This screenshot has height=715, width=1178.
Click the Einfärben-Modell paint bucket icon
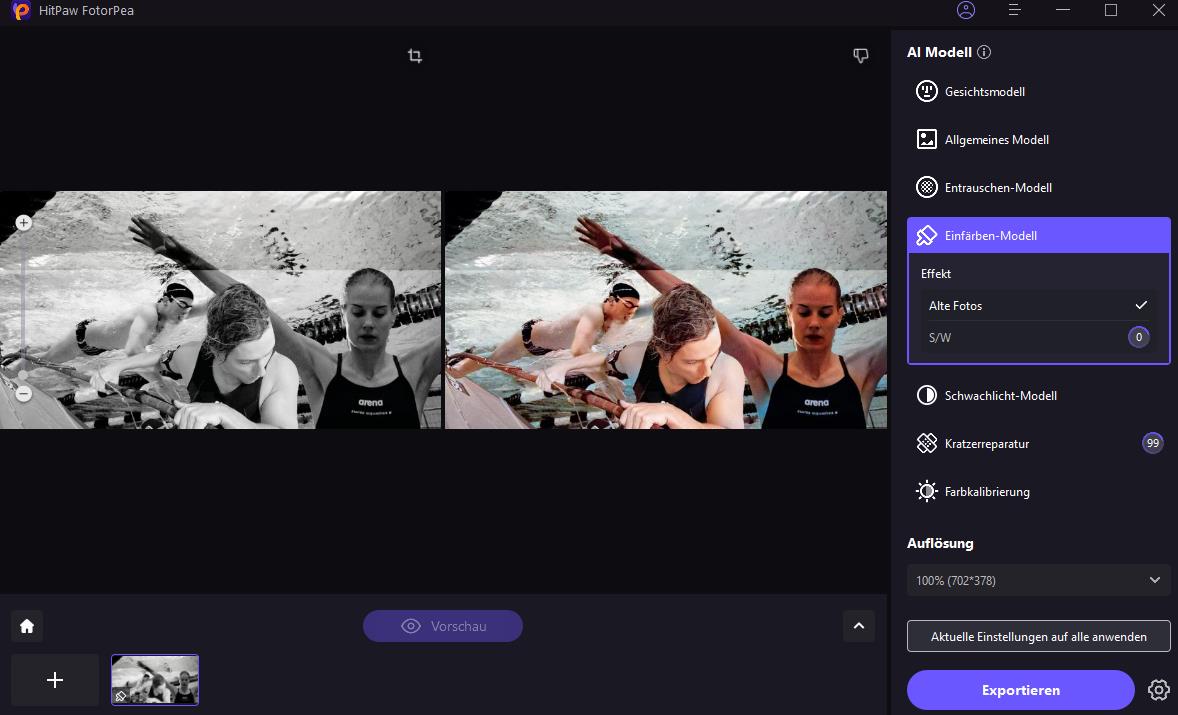tap(926, 235)
